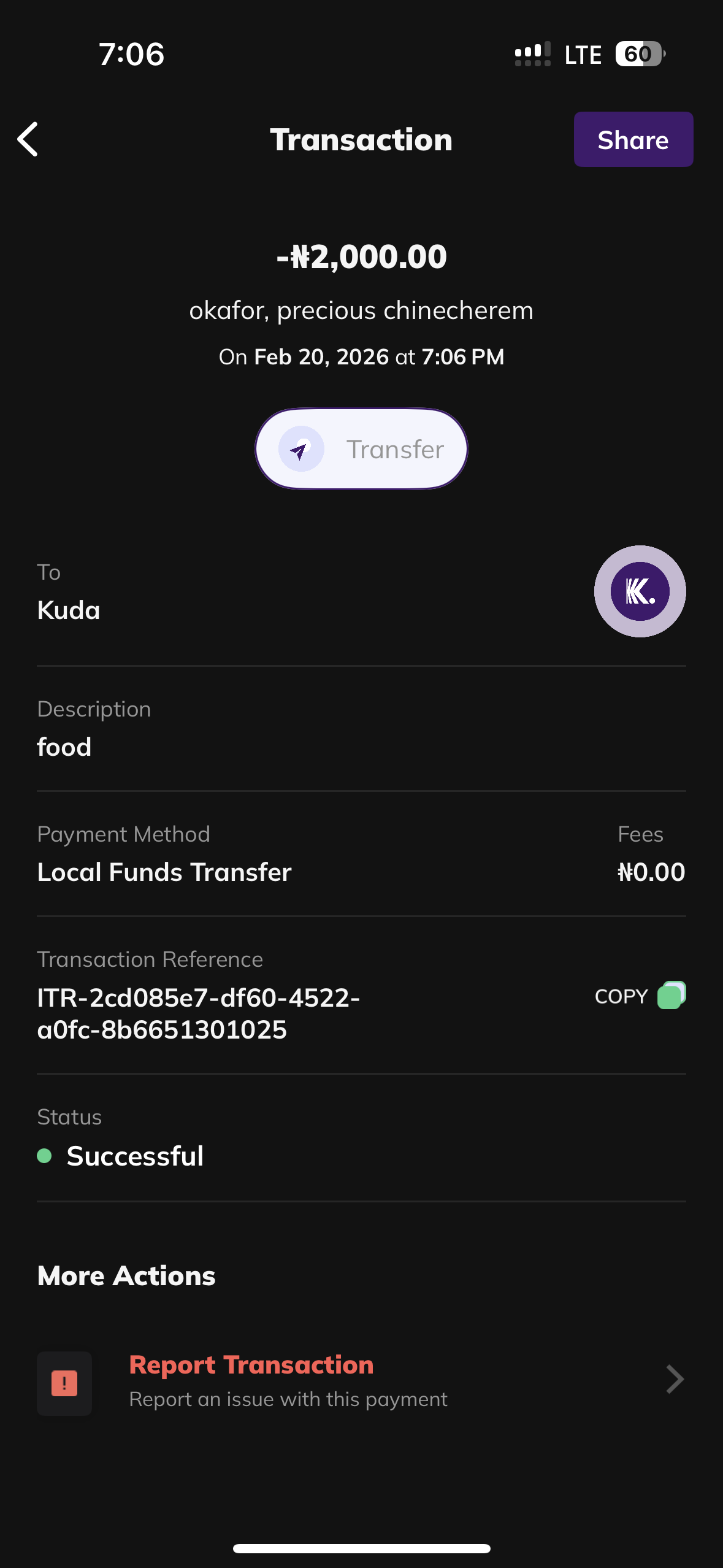
Task: Expand Report Transaction chevron arrow
Action: (674, 1380)
